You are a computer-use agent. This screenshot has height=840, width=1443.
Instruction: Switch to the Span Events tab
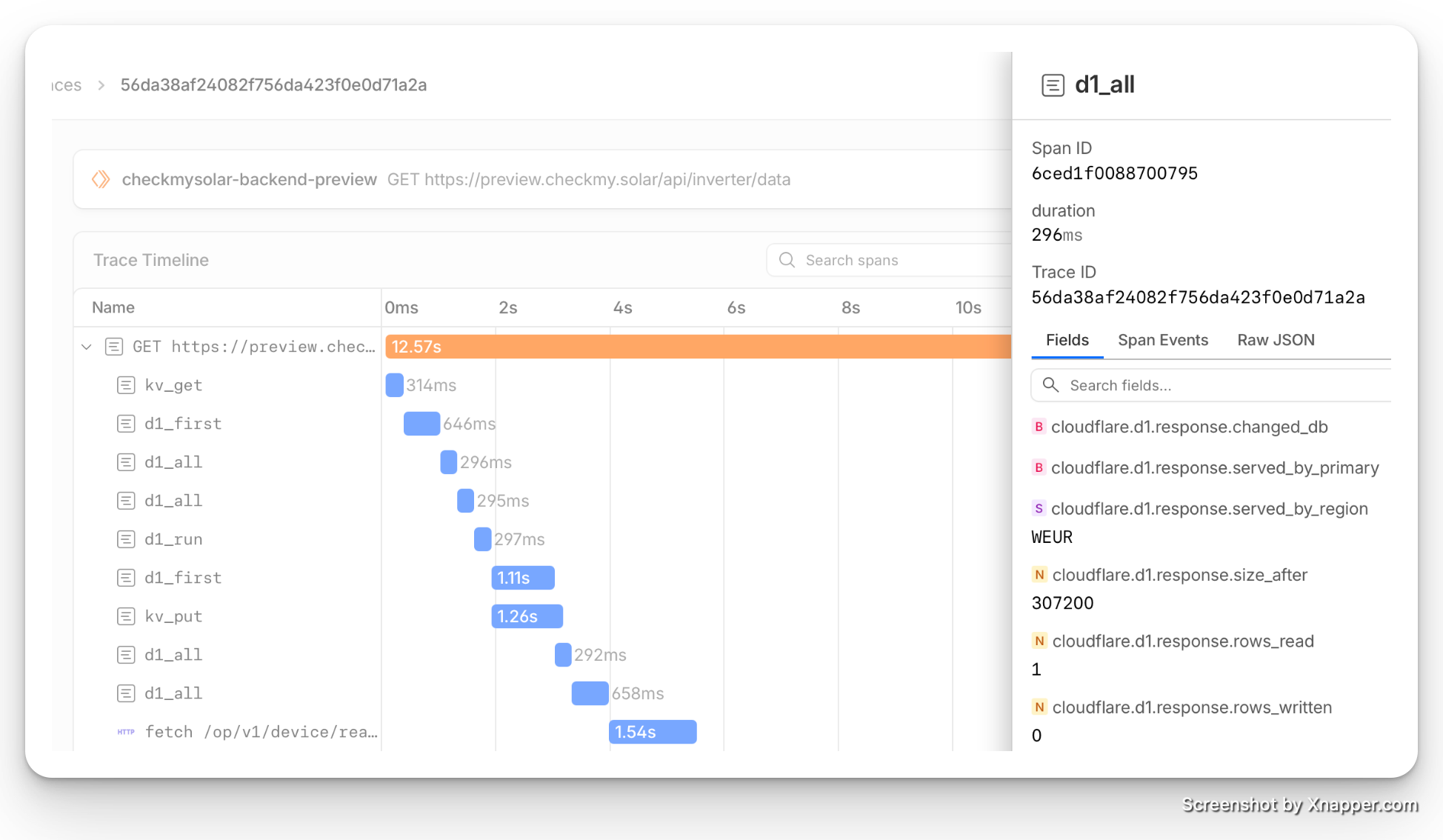(1162, 340)
